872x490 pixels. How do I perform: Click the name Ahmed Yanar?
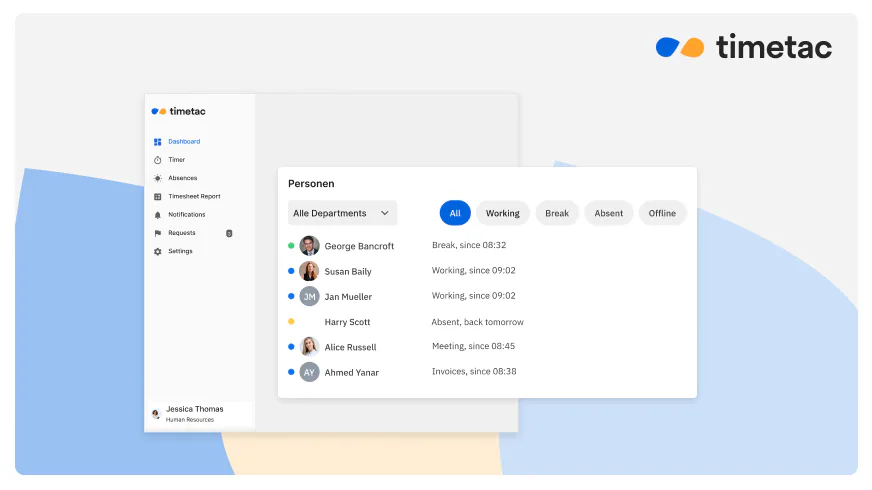[x=351, y=373]
